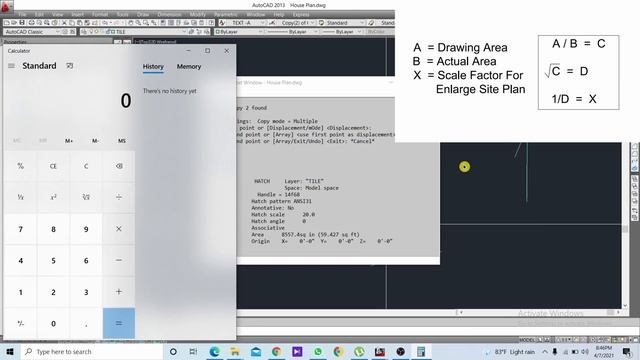
Task: Click the percent key on Calculator
Action: point(21,166)
